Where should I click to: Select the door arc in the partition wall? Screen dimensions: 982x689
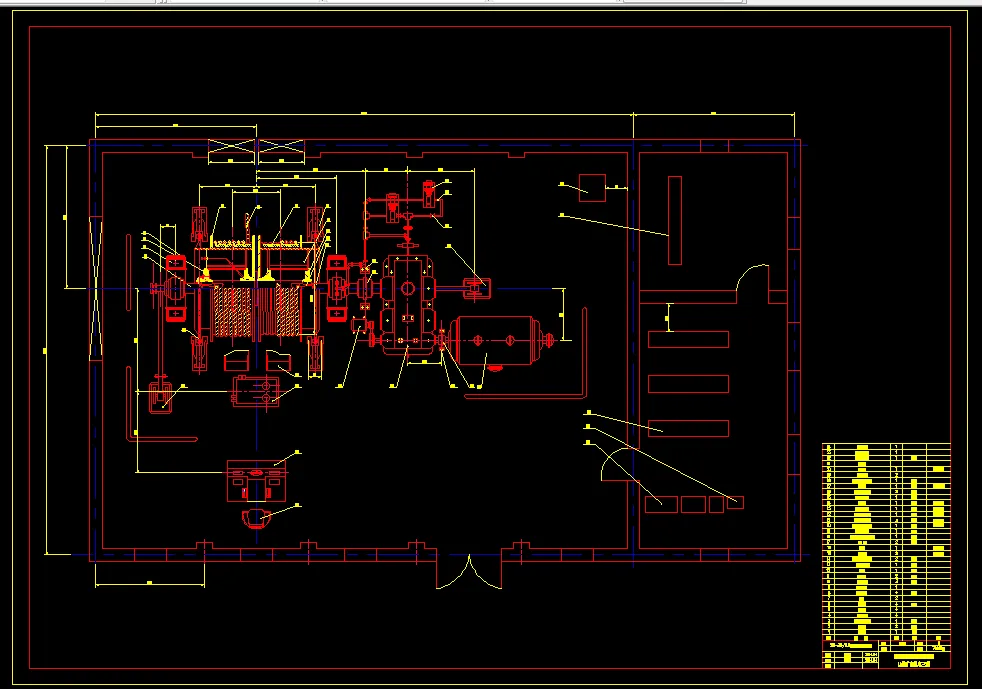[616, 465]
